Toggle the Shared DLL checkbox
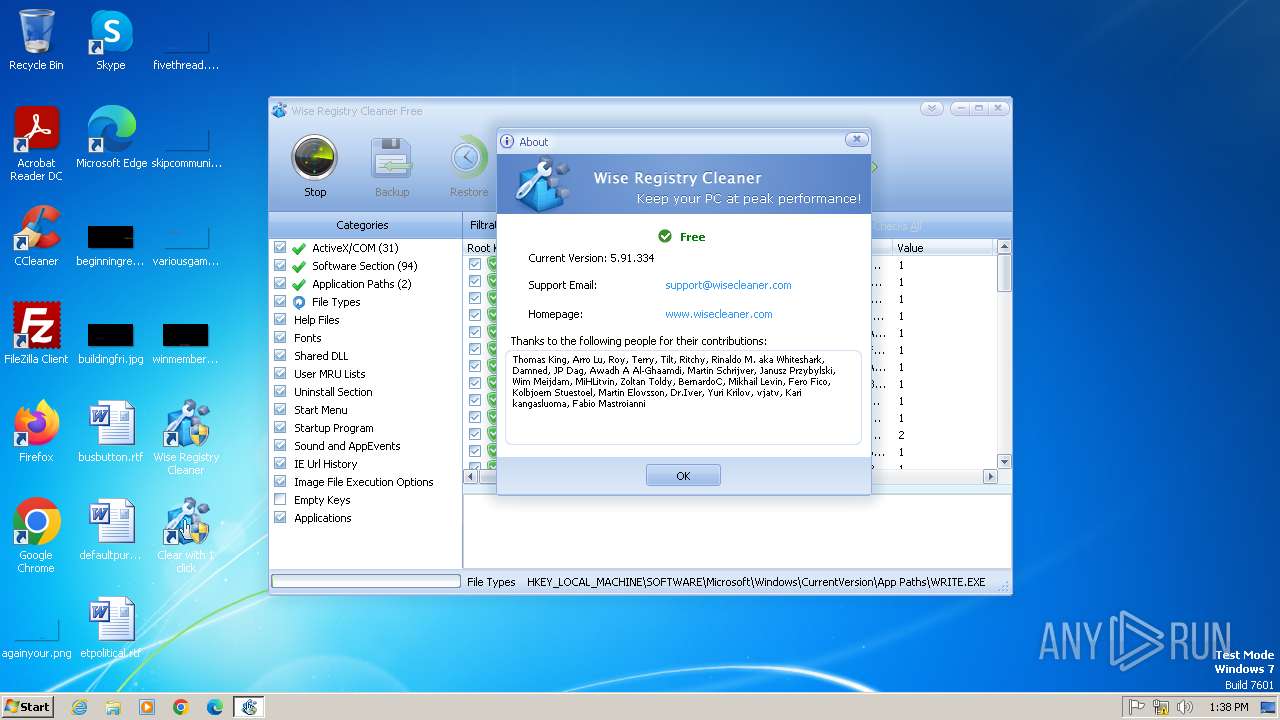Image resolution: width=1280 pixels, height=720 pixels. click(280, 356)
